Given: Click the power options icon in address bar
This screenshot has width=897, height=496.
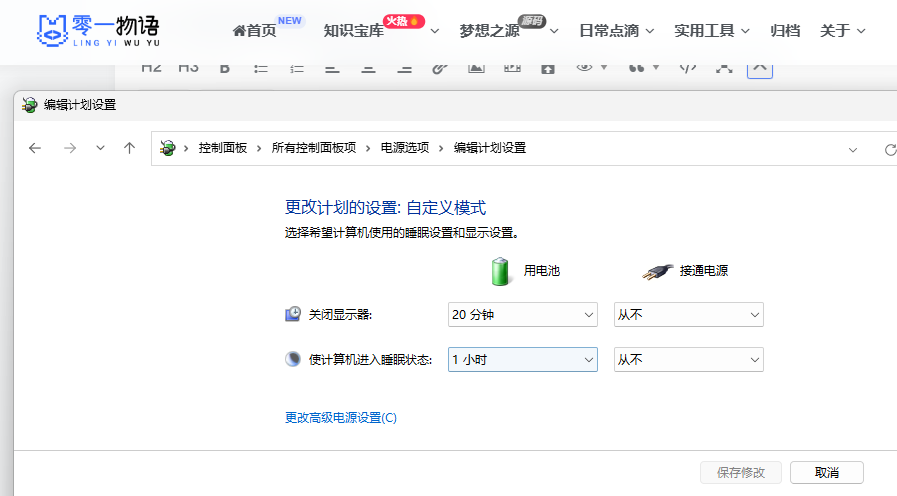Looking at the screenshot, I should (168, 148).
